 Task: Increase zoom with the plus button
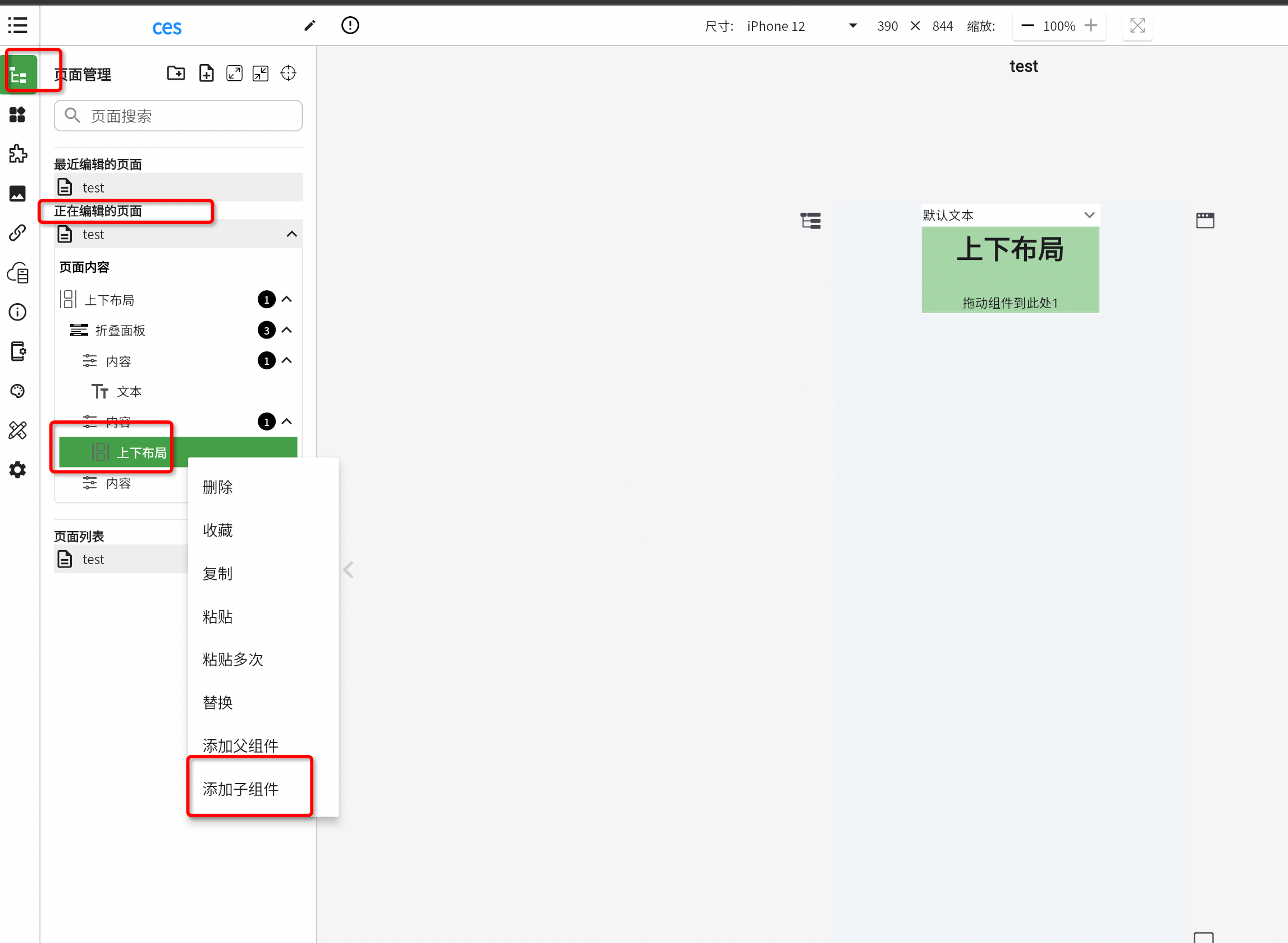(x=1090, y=26)
